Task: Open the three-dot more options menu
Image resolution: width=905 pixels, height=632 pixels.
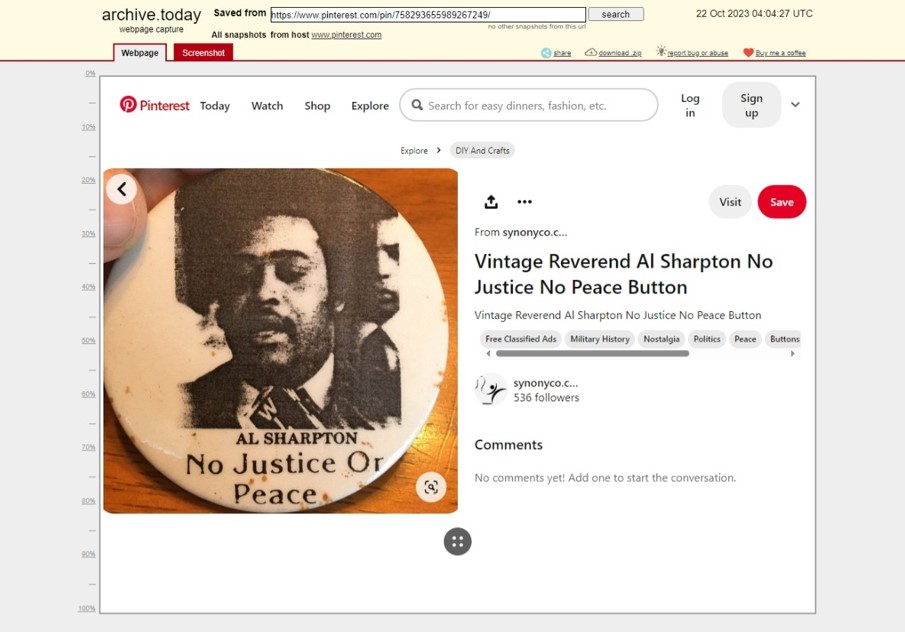Action: point(525,201)
